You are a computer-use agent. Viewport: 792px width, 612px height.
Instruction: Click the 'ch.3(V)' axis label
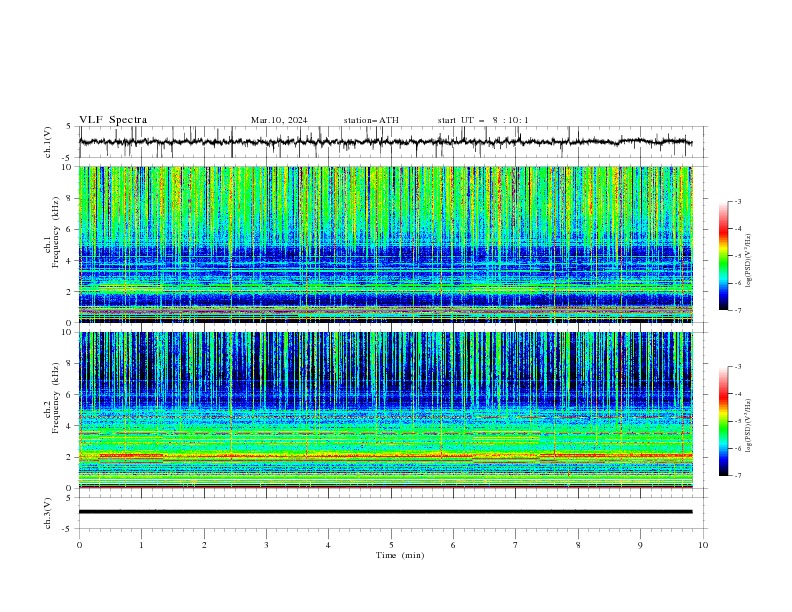point(48,513)
